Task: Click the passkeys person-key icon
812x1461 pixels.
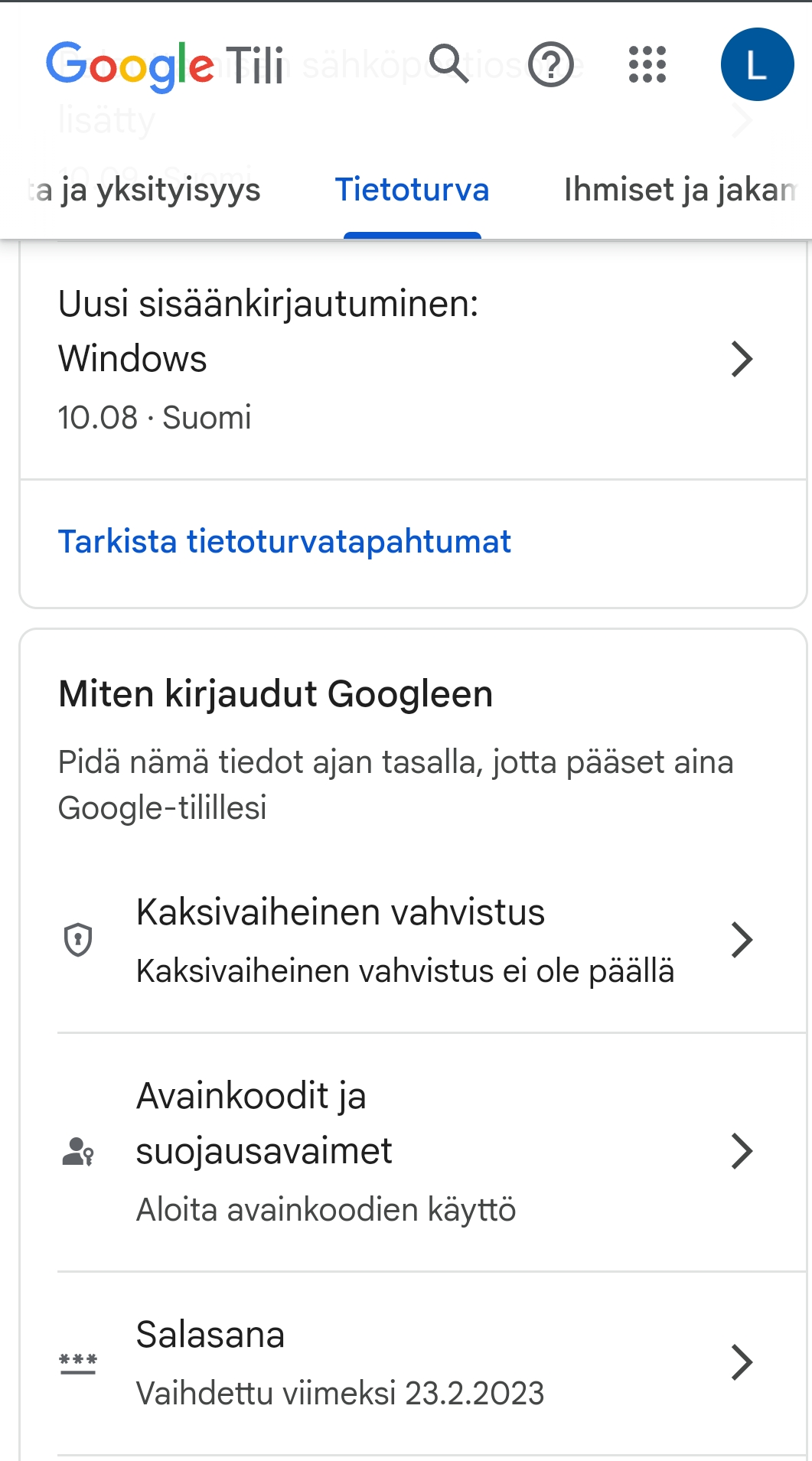Action: click(78, 1151)
